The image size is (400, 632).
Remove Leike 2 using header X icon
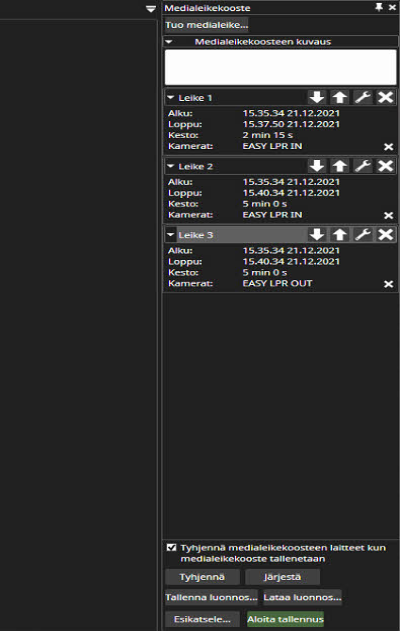385,166
